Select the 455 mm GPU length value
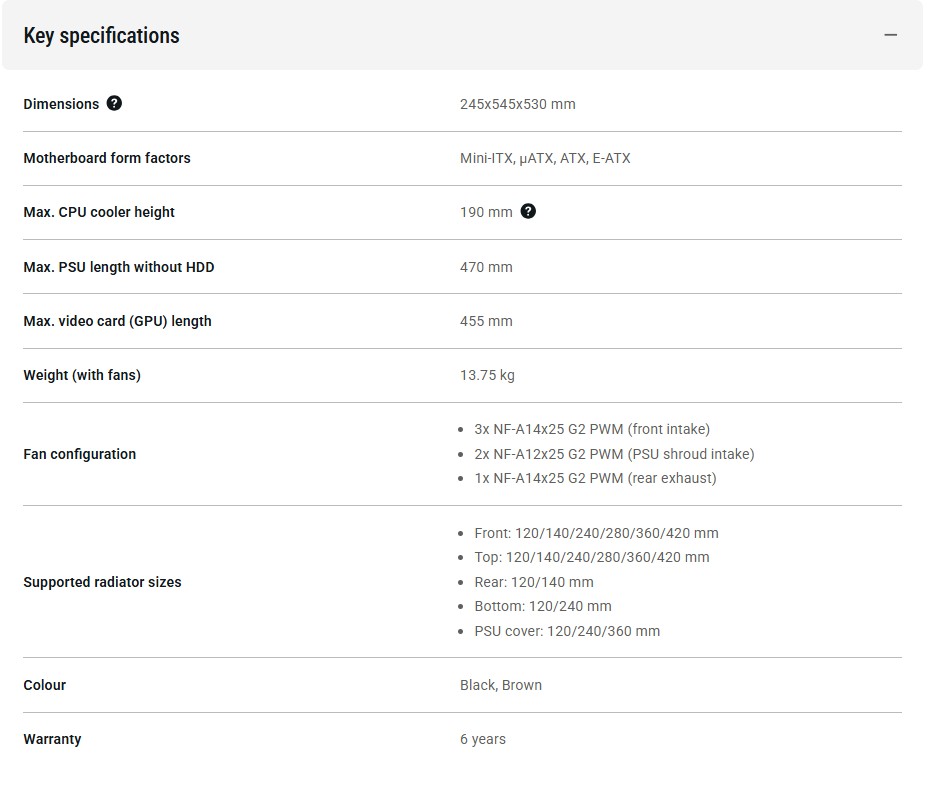Viewport: 929px width, 790px height. coord(486,321)
